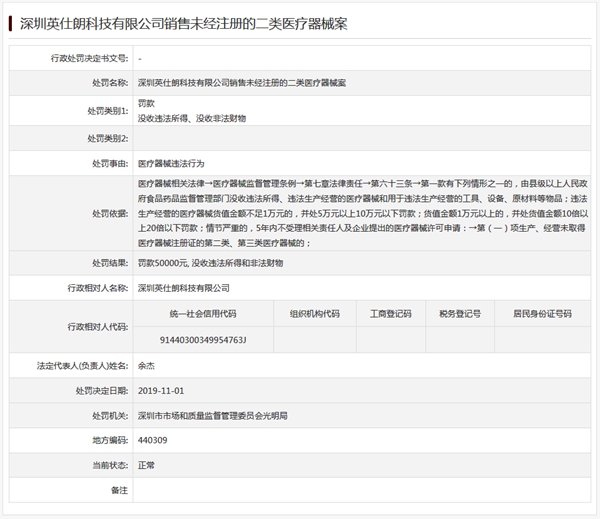Click the 组织机构代码 column header
The width and height of the screenshot is (600, 519).
point(315,314)
